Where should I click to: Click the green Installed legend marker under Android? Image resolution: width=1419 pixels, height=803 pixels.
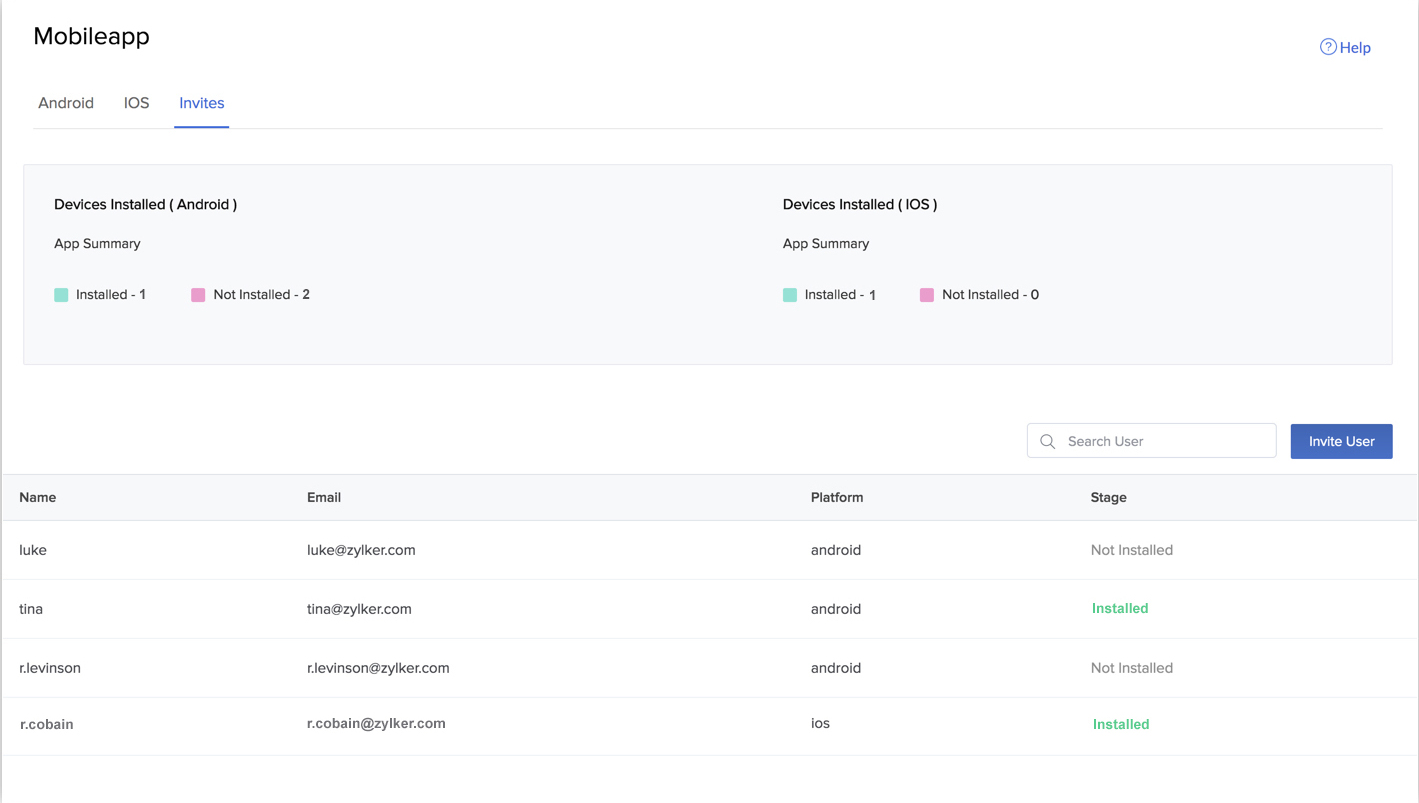tap(62, 294)
